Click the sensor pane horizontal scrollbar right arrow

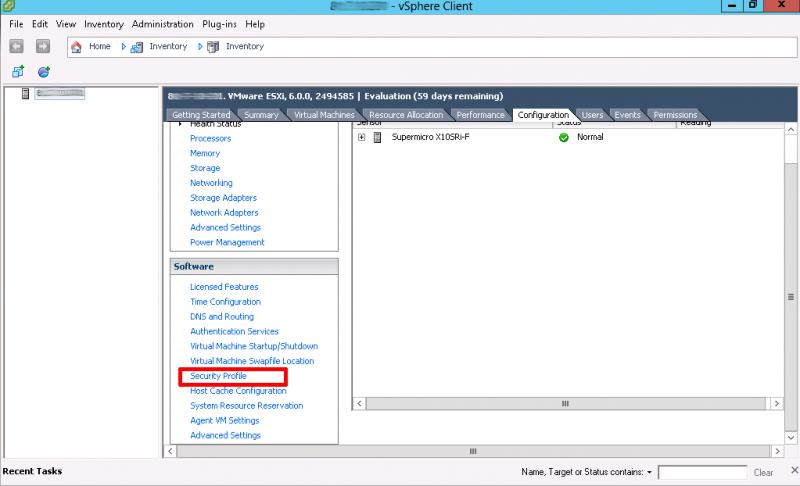pyautogui.click(x=777, y=403)
